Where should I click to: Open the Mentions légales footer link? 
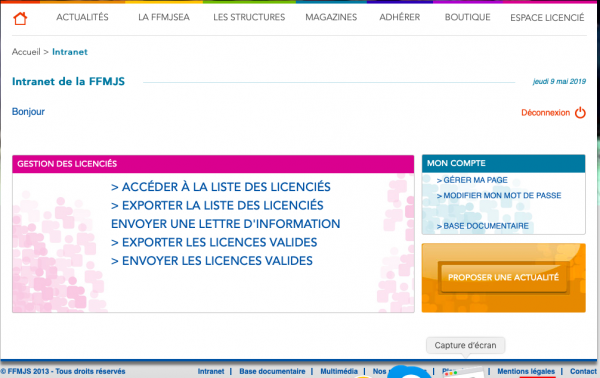click(526, 371)
